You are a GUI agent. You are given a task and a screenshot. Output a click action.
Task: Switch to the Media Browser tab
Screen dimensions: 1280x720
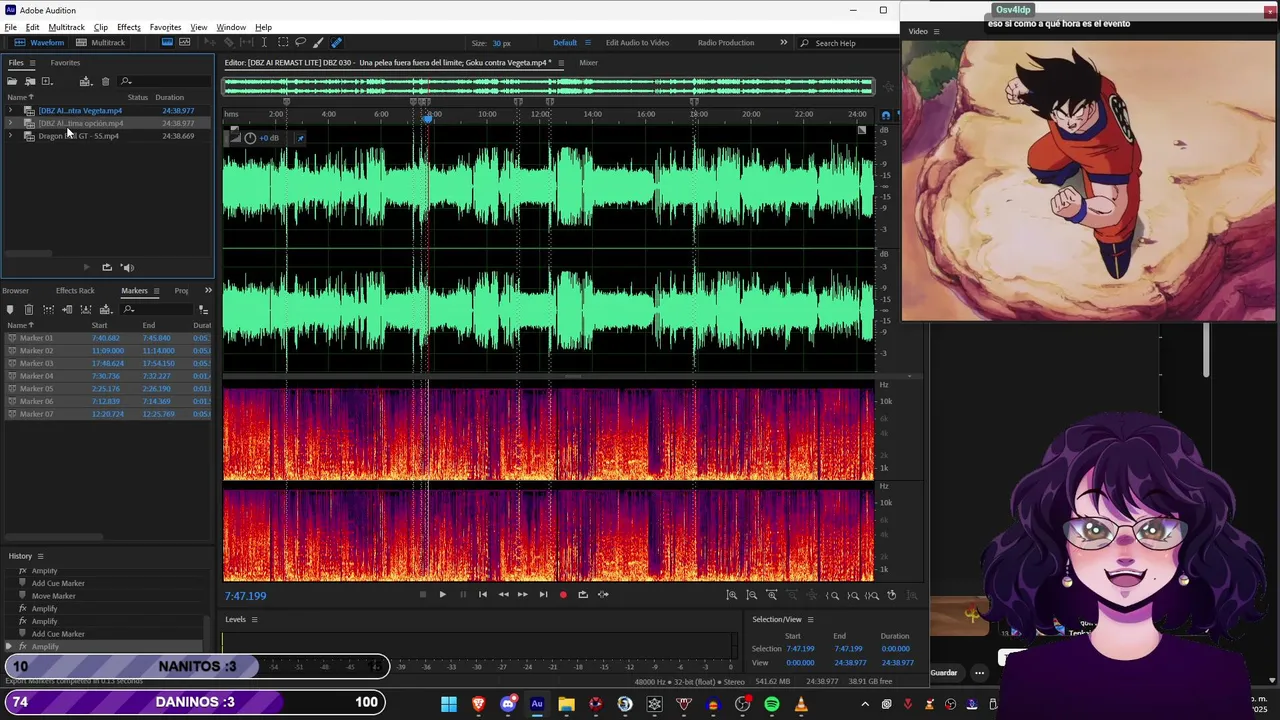click(15, 291)
